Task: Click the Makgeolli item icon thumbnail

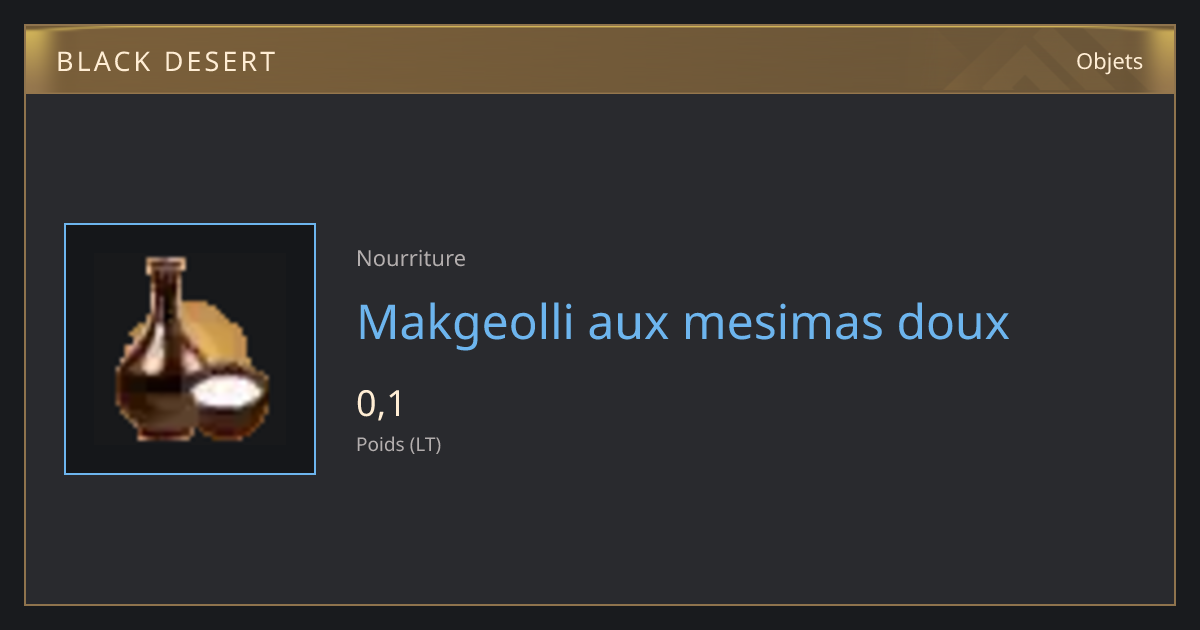Action: pyautogui.click(x=190, y=349)
